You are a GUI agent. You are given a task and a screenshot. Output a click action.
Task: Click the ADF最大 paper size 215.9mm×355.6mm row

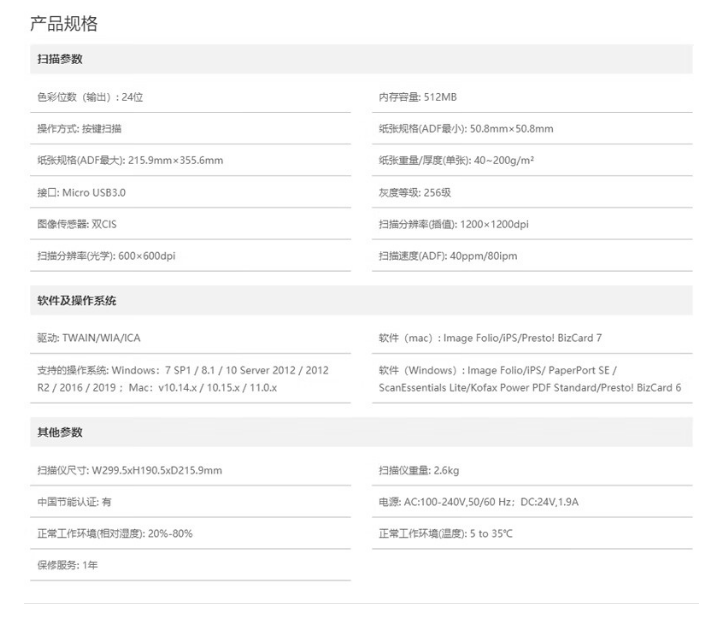tap(130, 160)
